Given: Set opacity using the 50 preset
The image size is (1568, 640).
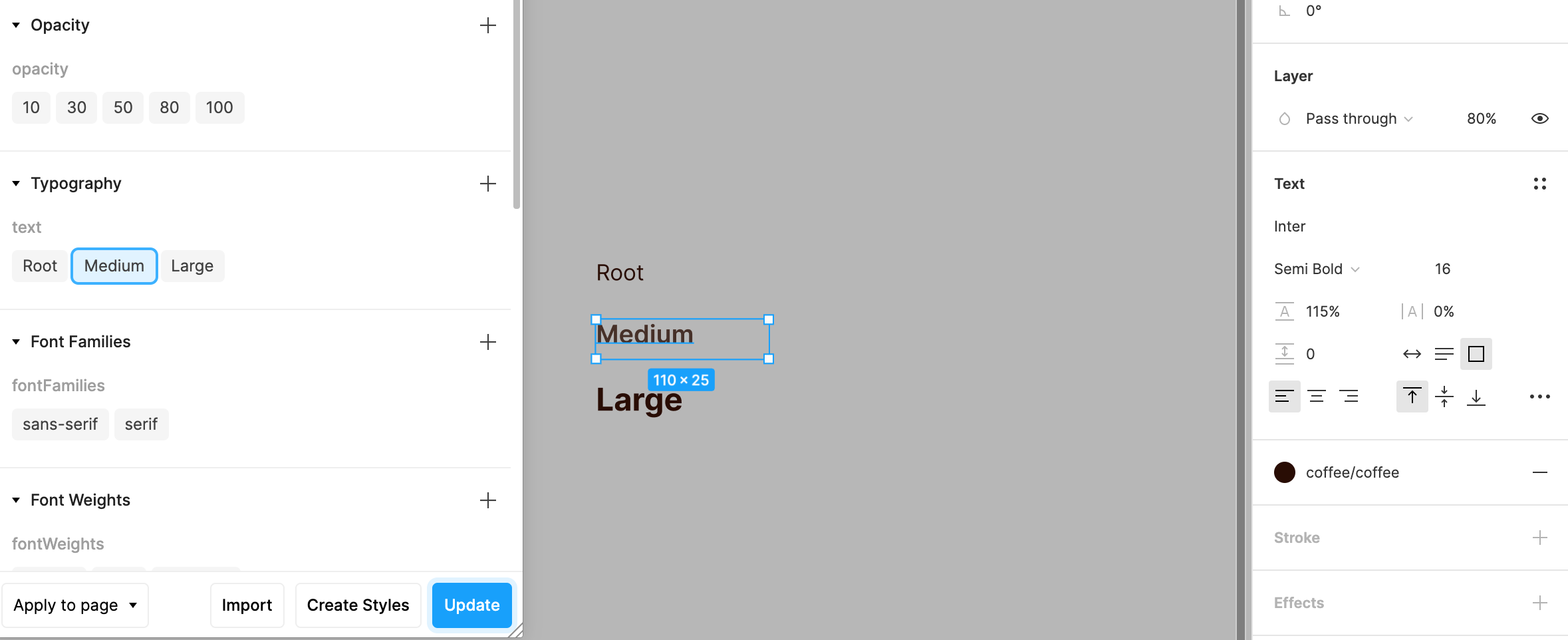Looking at the screenshot, I should click(122, 107).
